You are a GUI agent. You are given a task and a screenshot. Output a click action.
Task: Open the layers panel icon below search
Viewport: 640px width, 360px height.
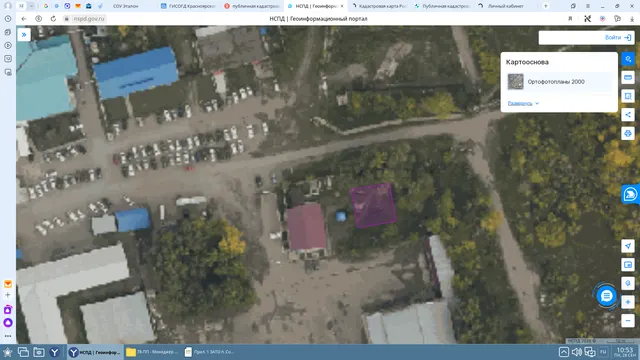(628, 78)
